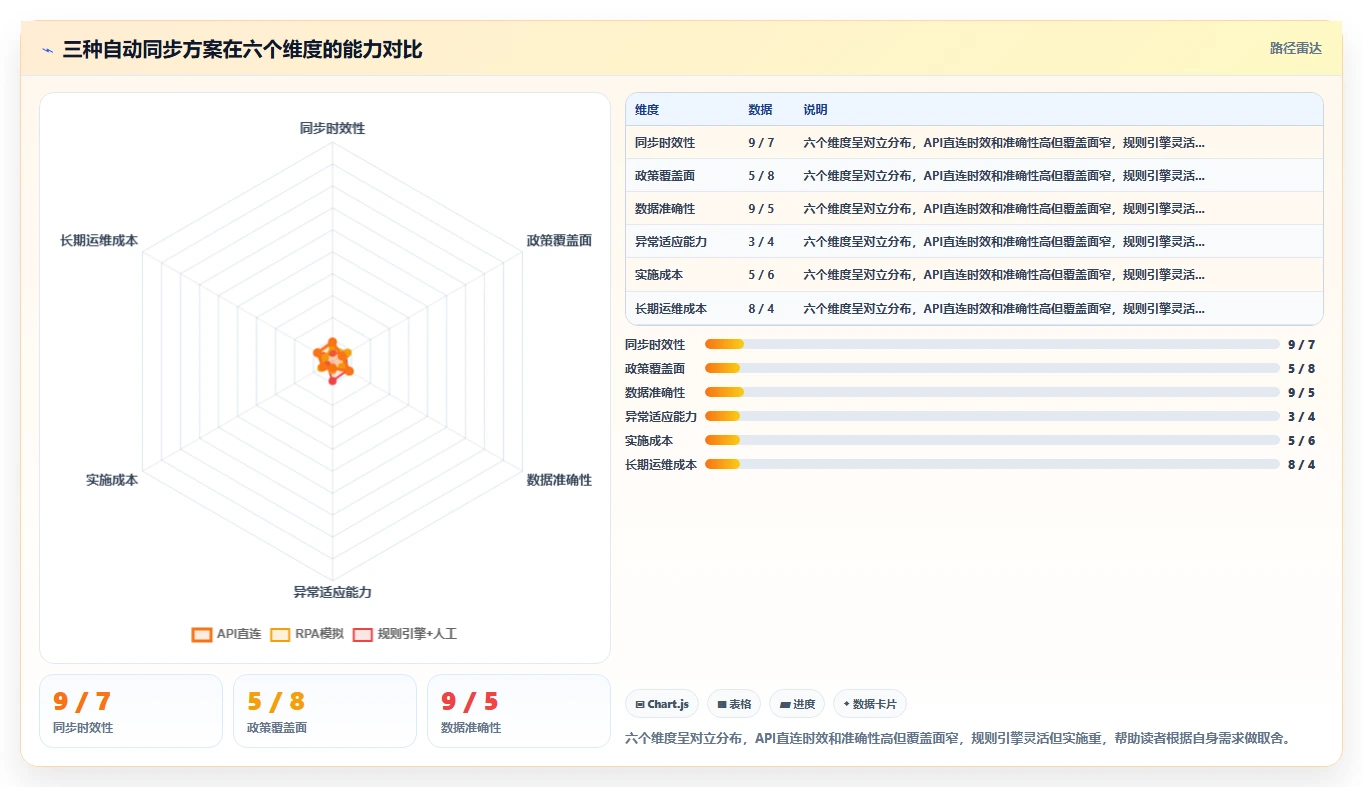
Task: Click the 长期运维成本 progress bar
Action: click(992, 464)
